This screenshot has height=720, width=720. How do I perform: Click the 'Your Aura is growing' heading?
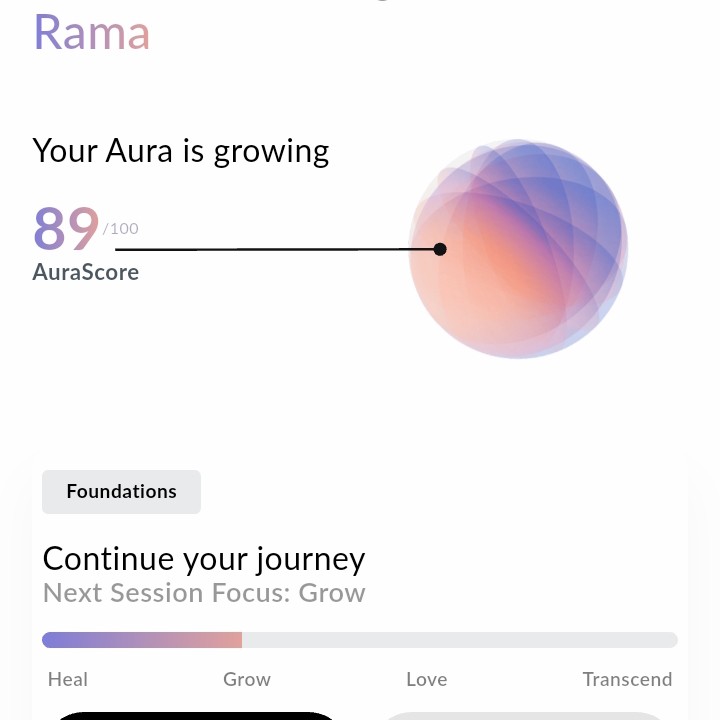point(181,151)
